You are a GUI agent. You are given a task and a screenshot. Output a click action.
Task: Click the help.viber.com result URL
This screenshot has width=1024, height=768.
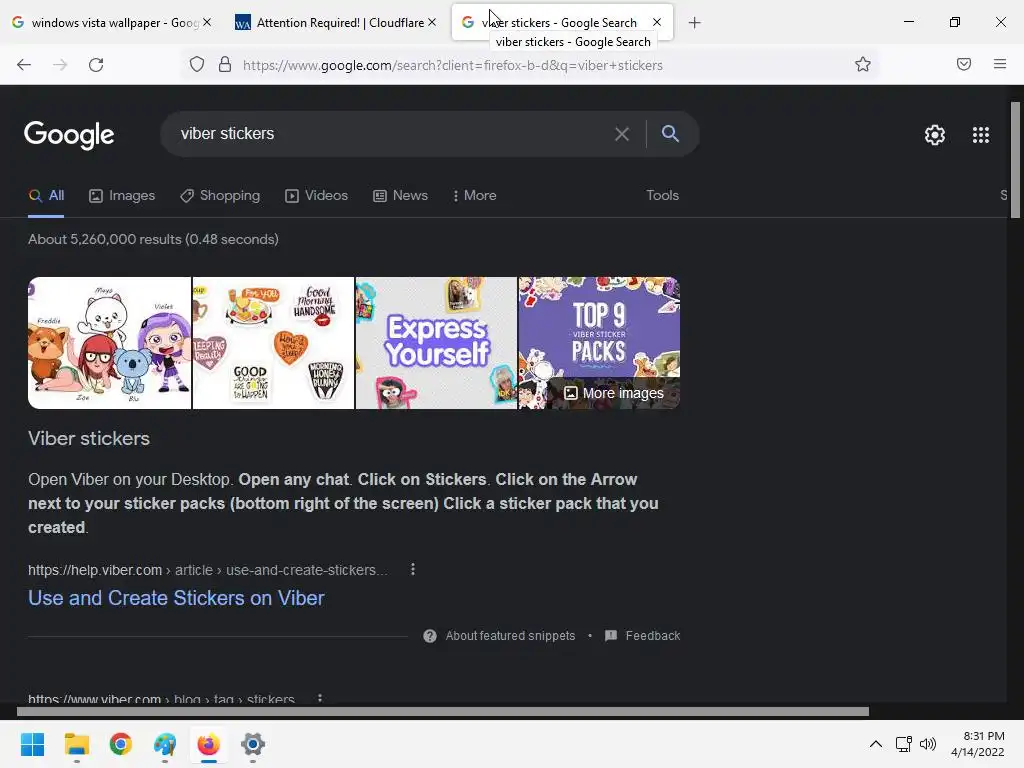(x=208, y=570)
